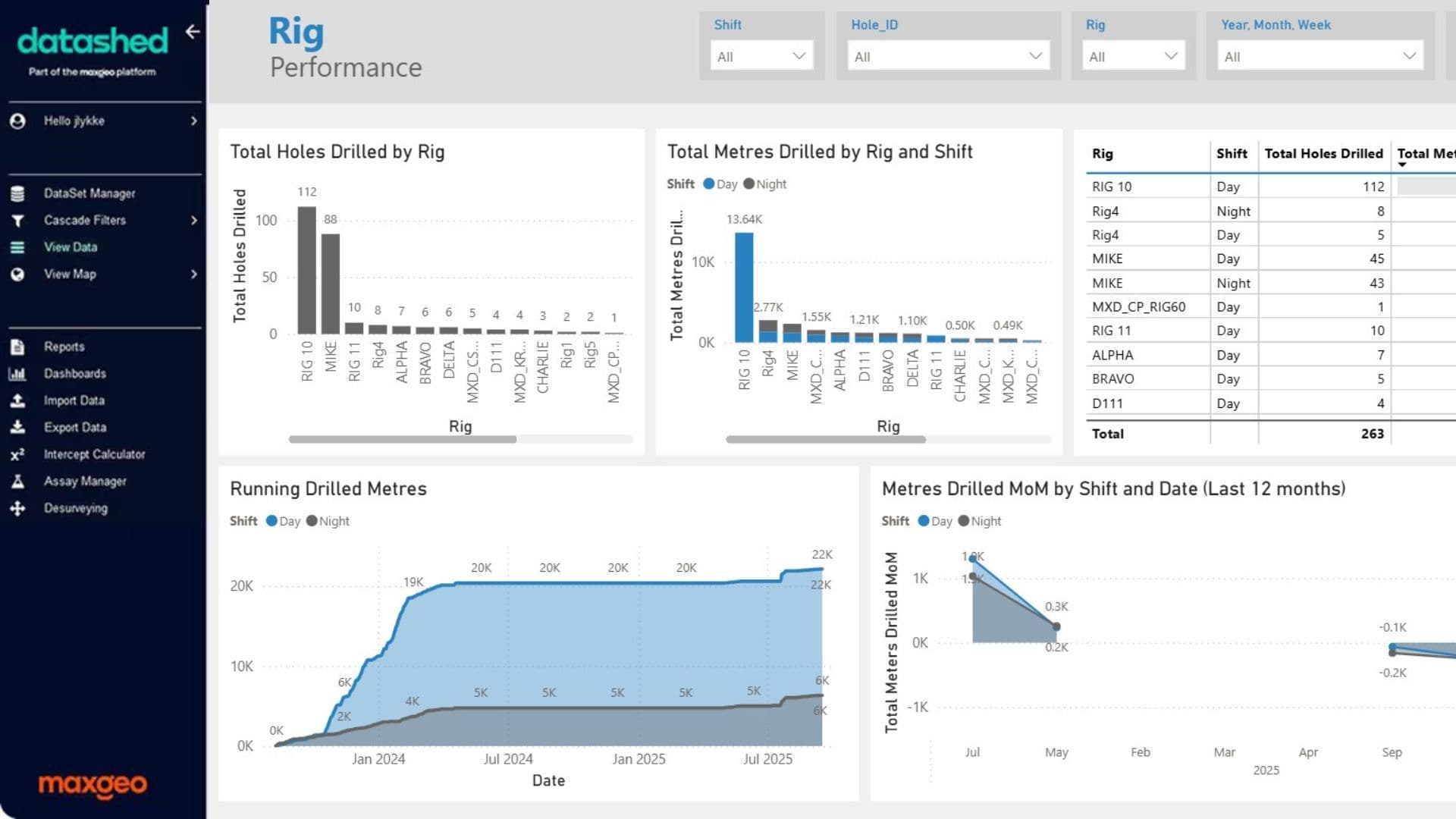Open Desurveying in sidebar
This screenshot has width=1456, height=819.
pos(76,509)
